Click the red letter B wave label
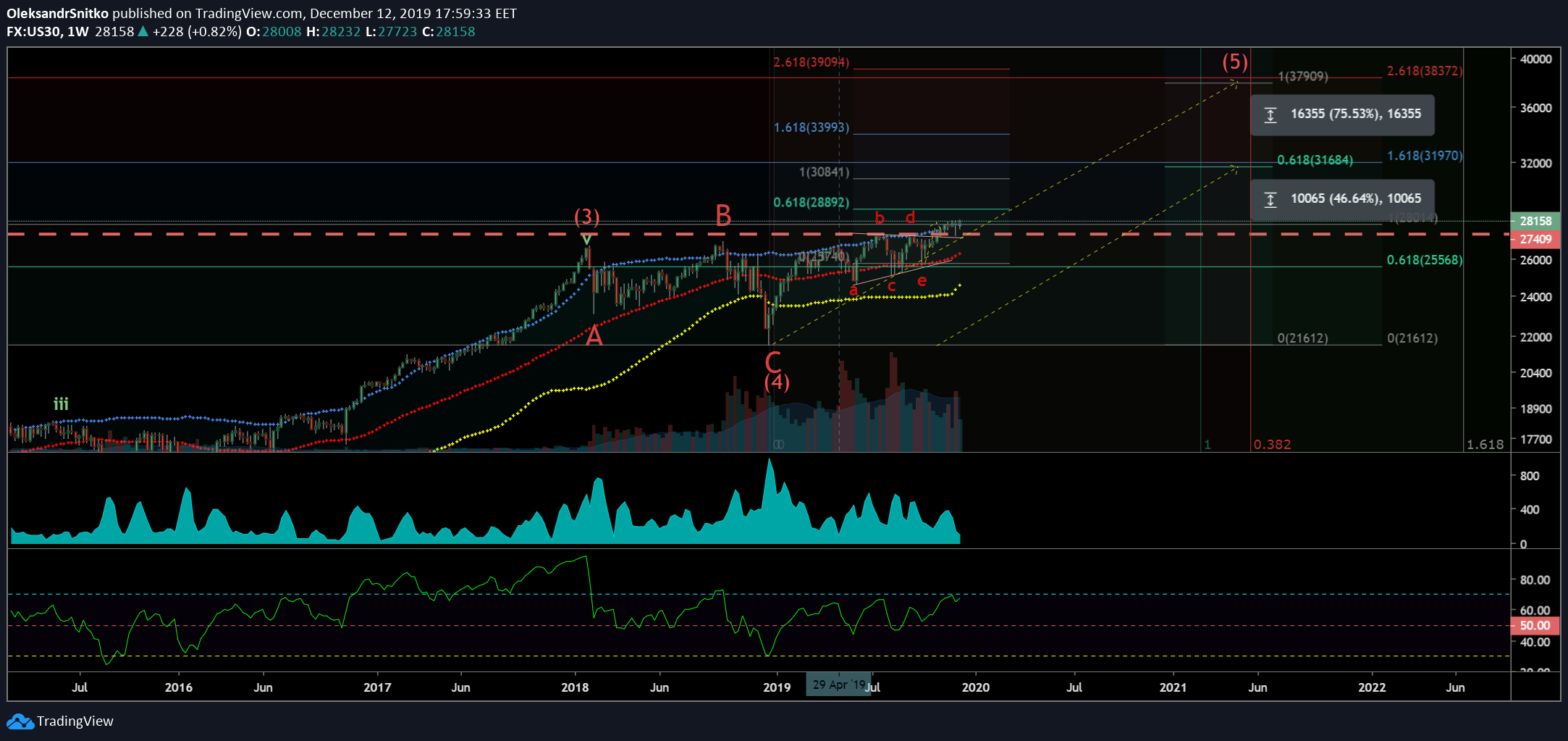Image resolution: width=1568 pixels, height=741 pixels. click(723, 215)
